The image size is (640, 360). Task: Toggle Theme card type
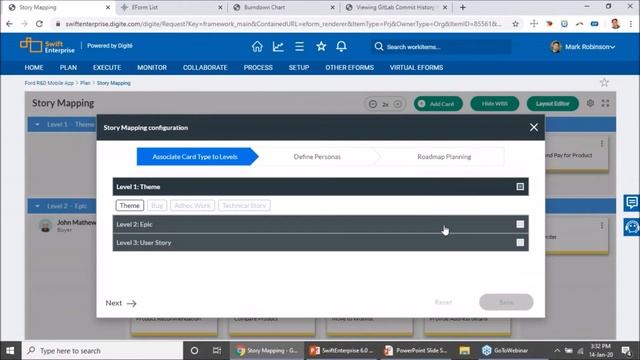(130, 205)
